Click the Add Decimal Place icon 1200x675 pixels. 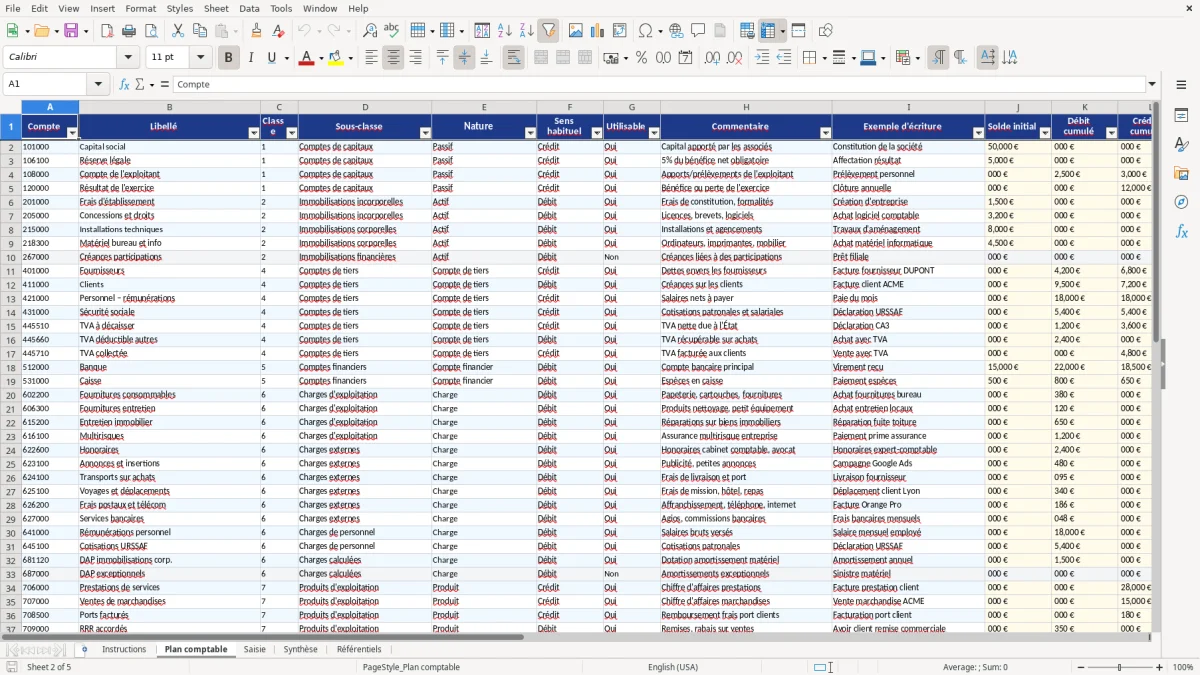click(x=712, y=58)
